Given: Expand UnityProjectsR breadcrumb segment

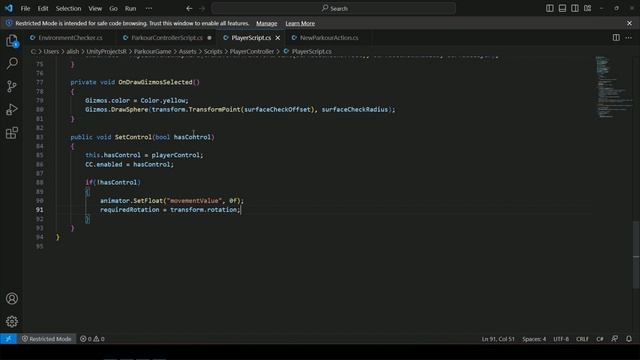Looking at the screenshot, I should (x=107, y=51).
